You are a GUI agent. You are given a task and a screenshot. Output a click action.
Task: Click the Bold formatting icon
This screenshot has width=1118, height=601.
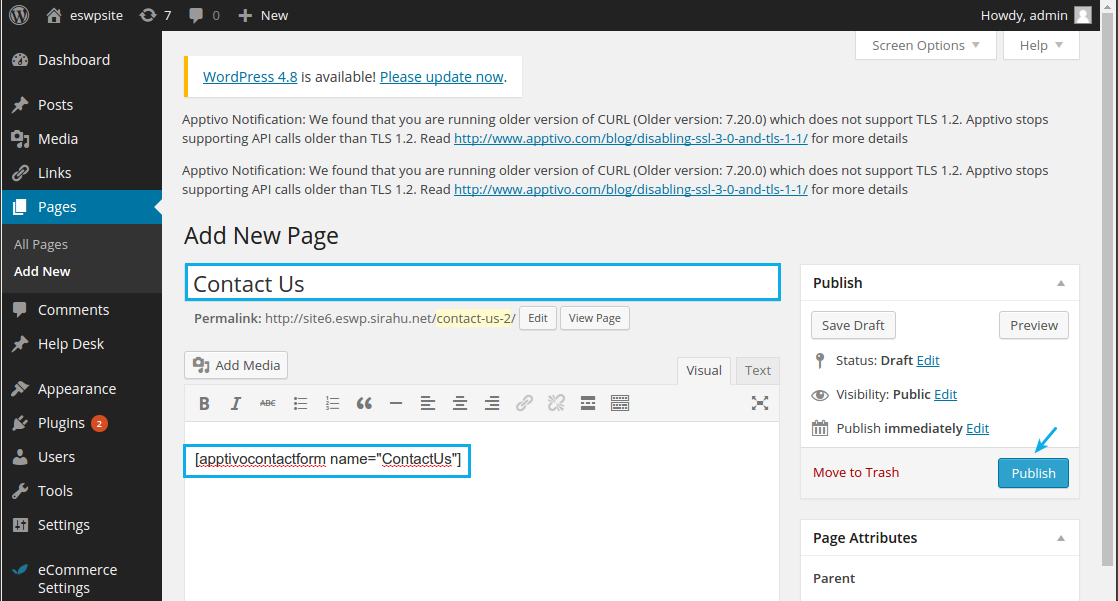pos(204,404)
